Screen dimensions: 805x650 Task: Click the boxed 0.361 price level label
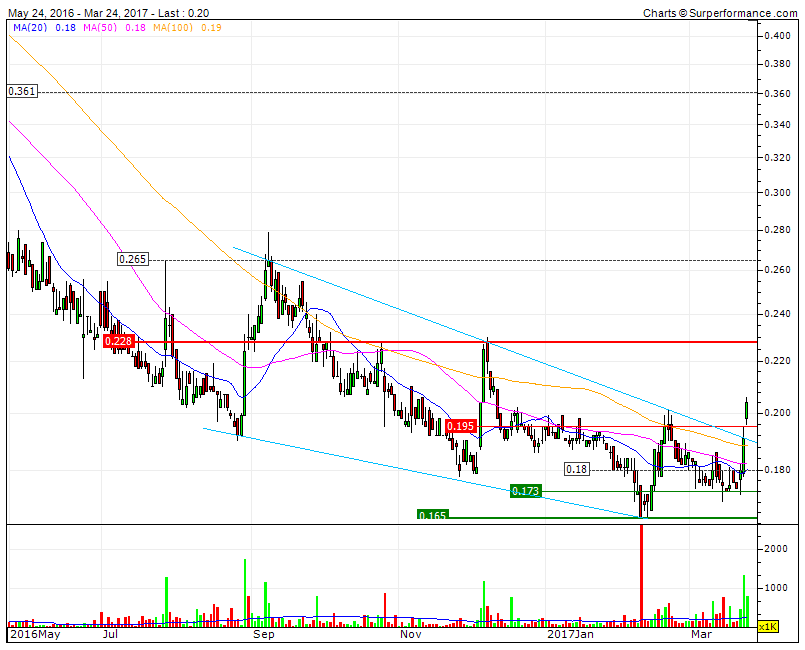click(x=22, y=91)
